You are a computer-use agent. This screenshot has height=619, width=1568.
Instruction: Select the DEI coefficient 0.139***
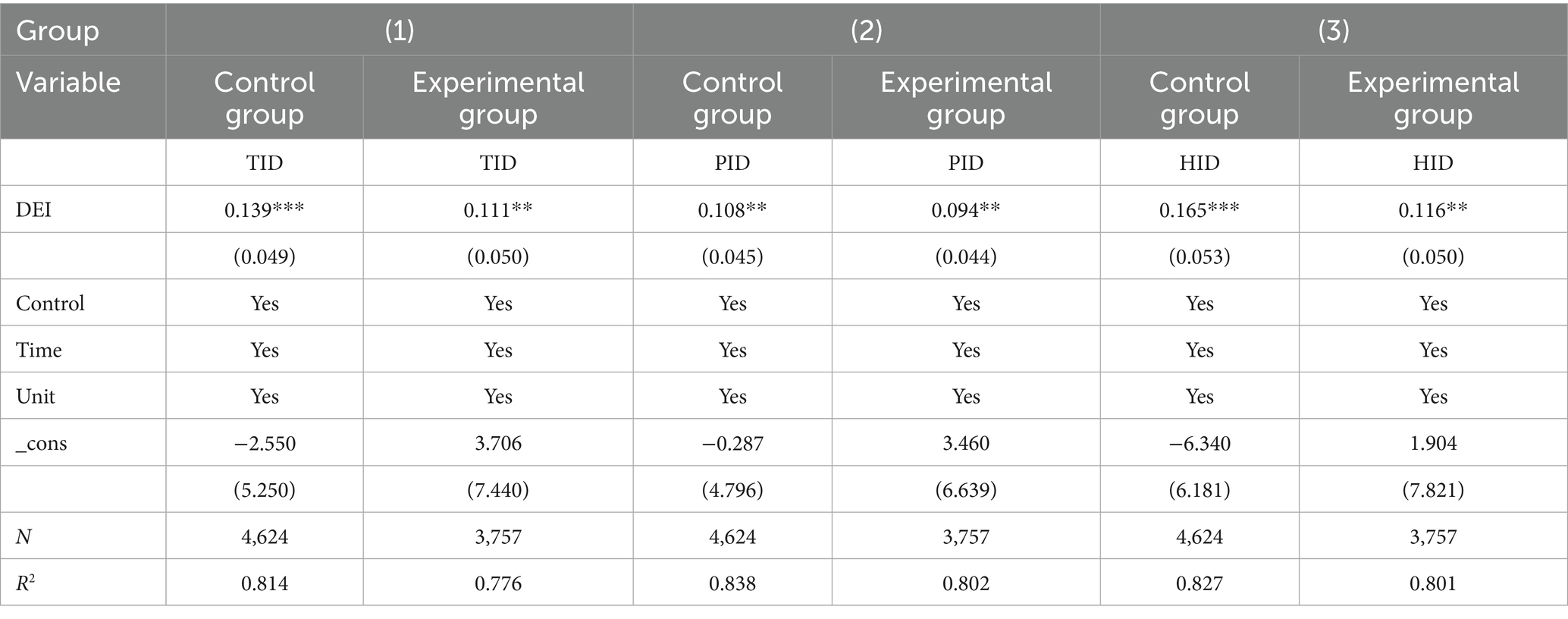pos(264,210)
